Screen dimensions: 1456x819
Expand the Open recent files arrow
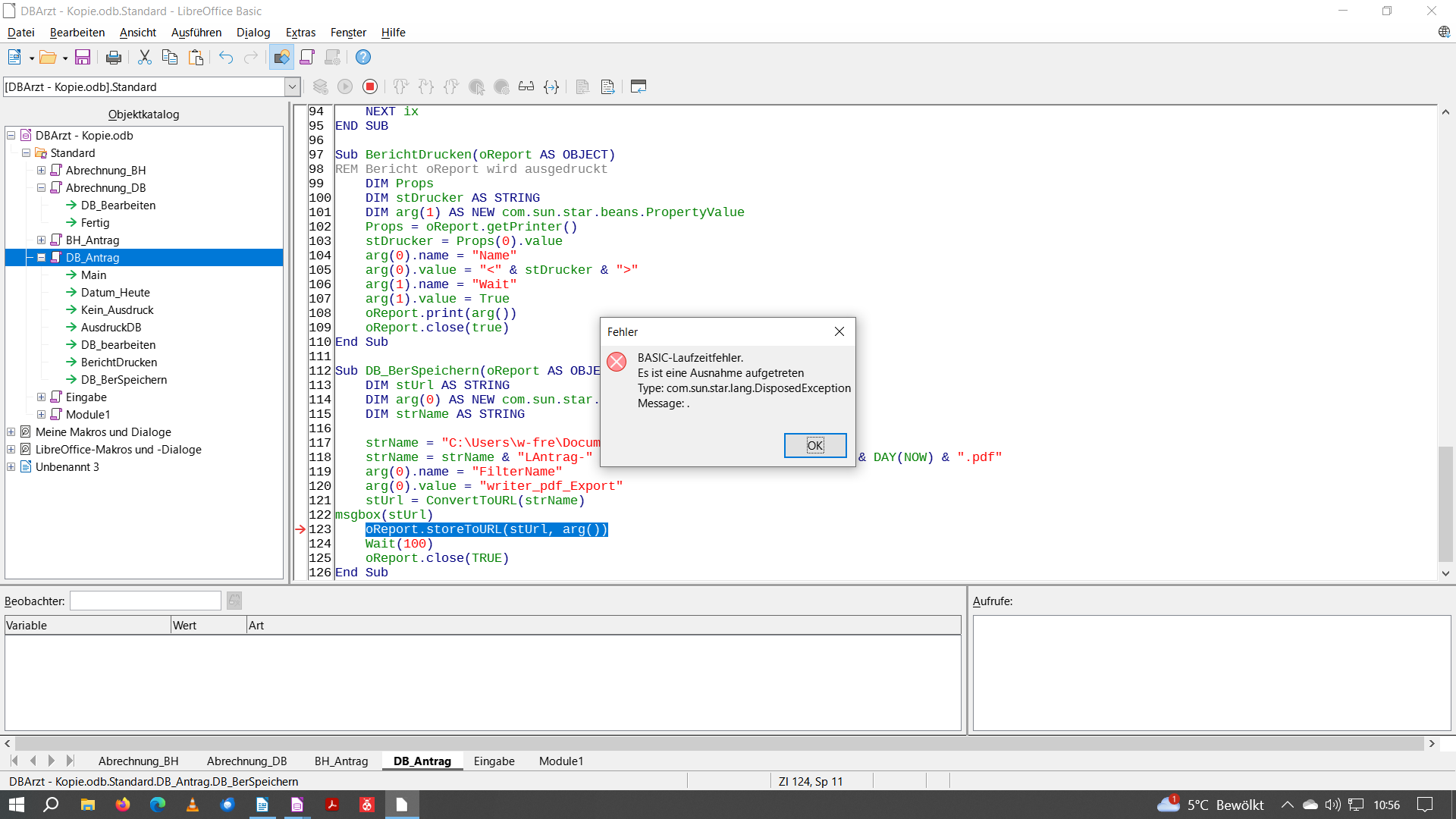click(x=64, y=58)
